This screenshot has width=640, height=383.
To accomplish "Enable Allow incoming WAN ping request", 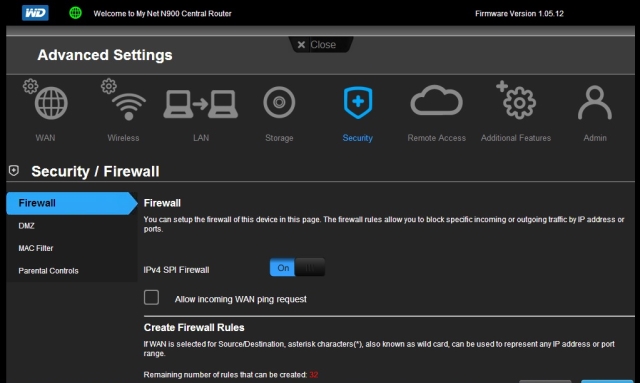I will (151, 297).
